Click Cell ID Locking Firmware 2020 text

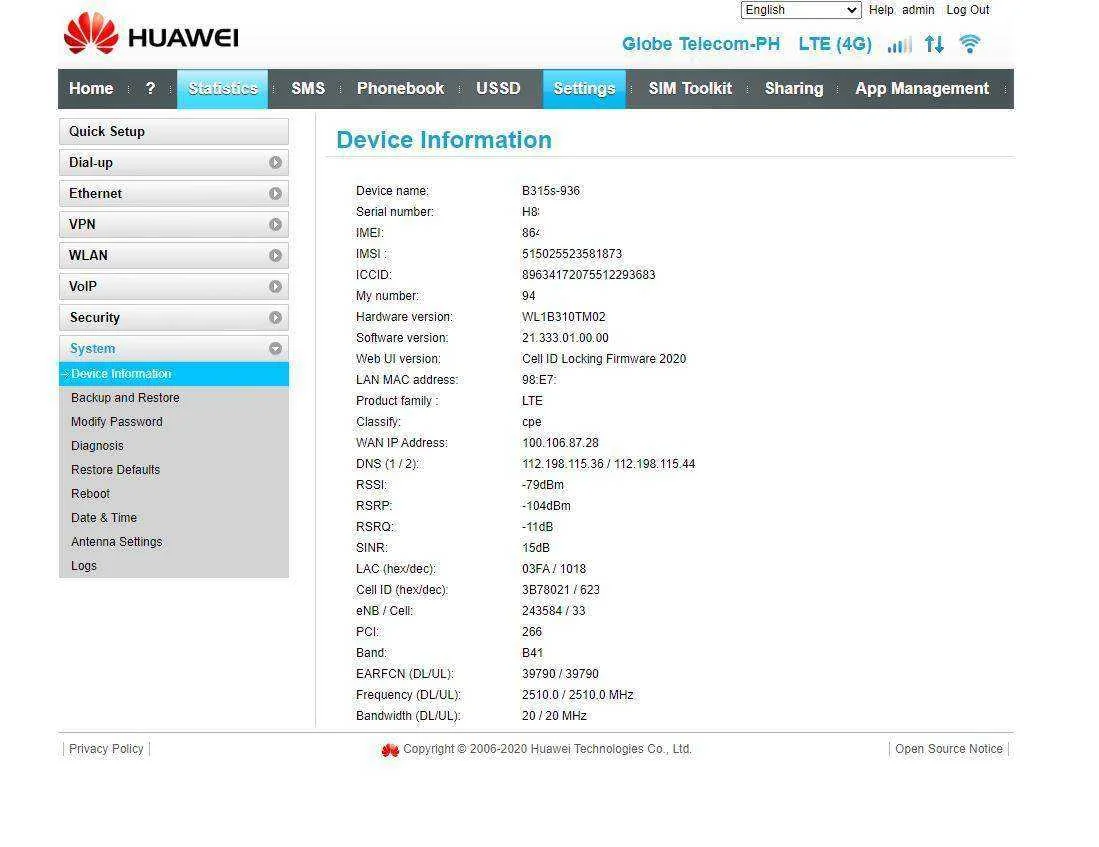[x=603, y=359]
